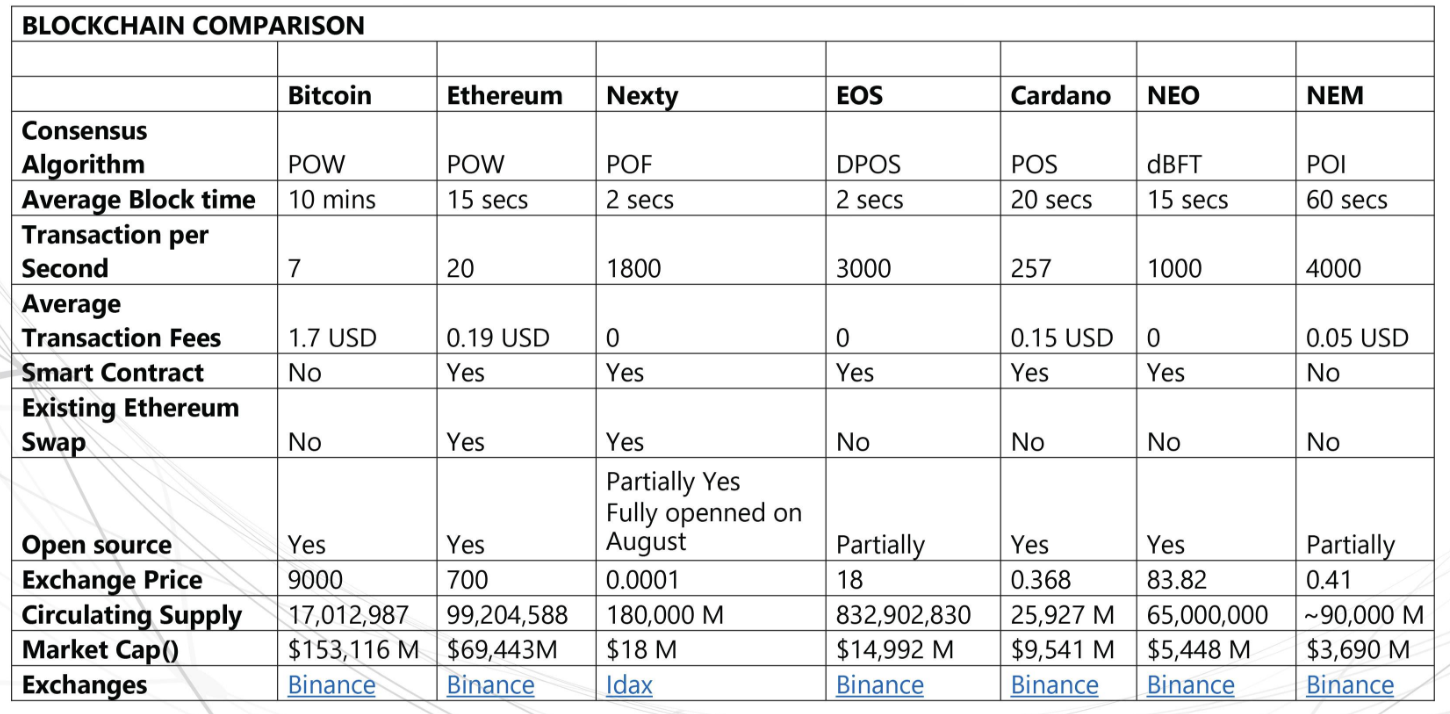Select the Nexty column header cell
The height and width of the screenshot is (714, 1450).
click(642, 95)
